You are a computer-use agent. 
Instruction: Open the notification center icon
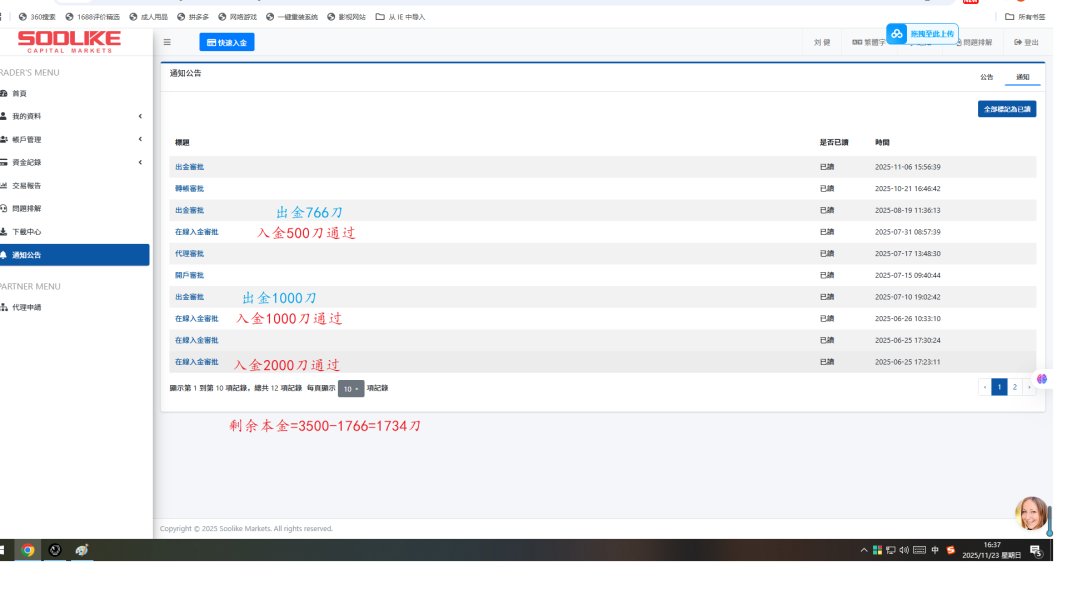point(1036,550)
